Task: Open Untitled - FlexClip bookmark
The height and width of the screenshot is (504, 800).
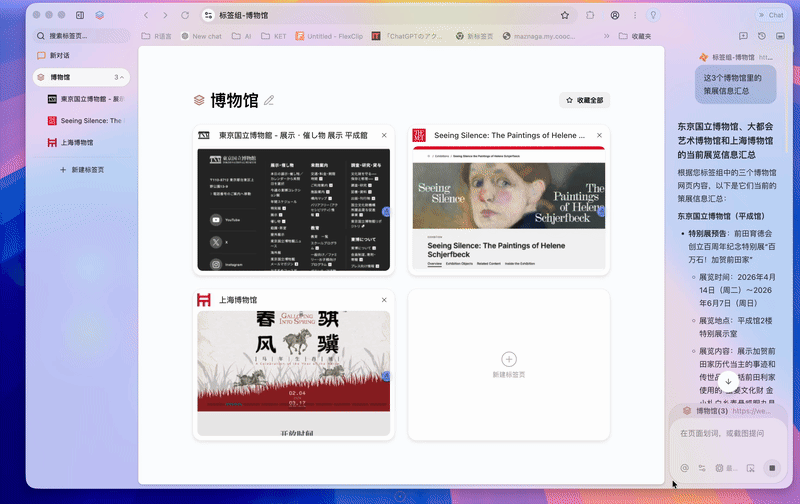Action: pyautogui.click(x=329, y=36)
